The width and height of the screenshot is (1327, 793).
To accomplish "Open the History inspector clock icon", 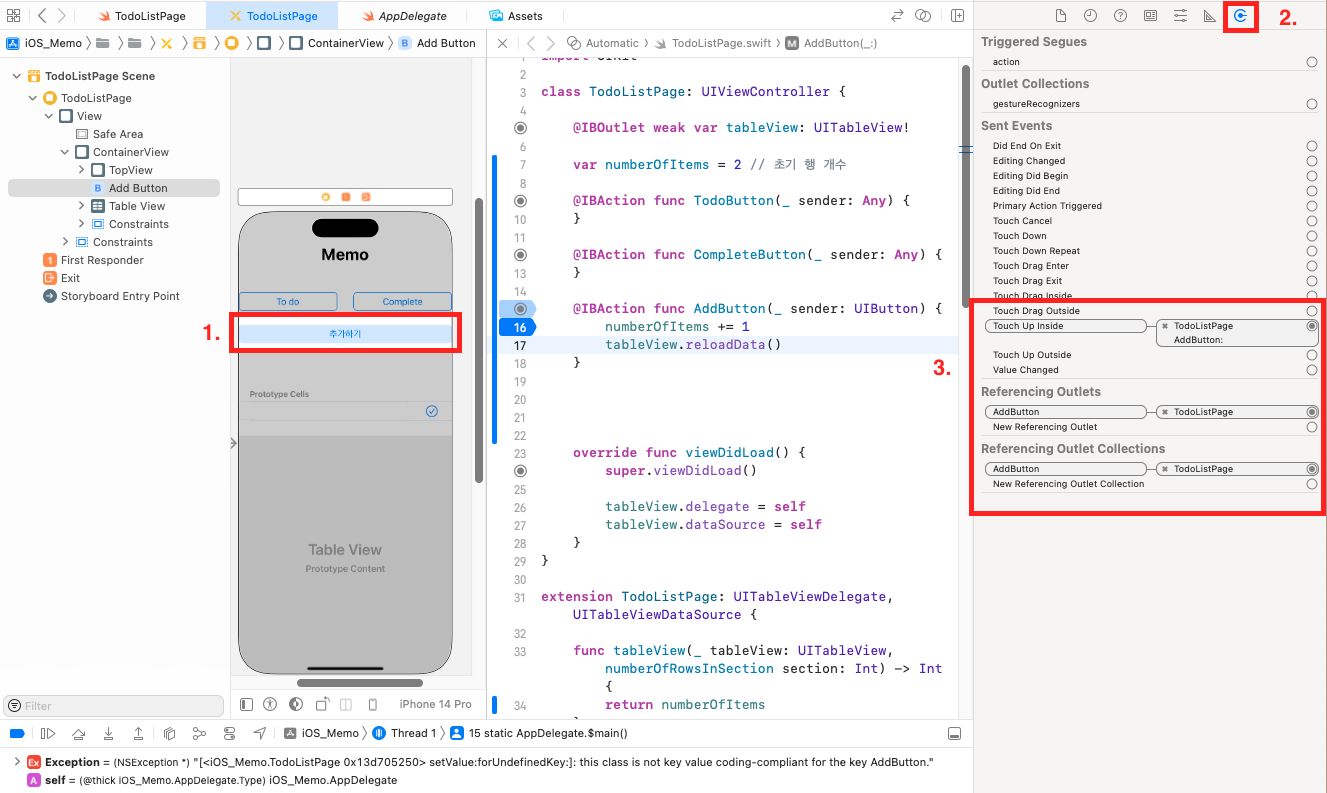I will (1090, 16).
